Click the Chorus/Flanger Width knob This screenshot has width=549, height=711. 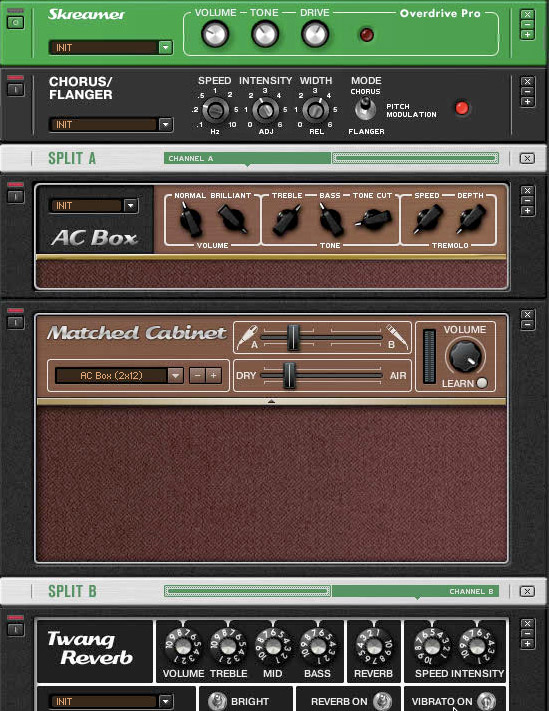315,110
